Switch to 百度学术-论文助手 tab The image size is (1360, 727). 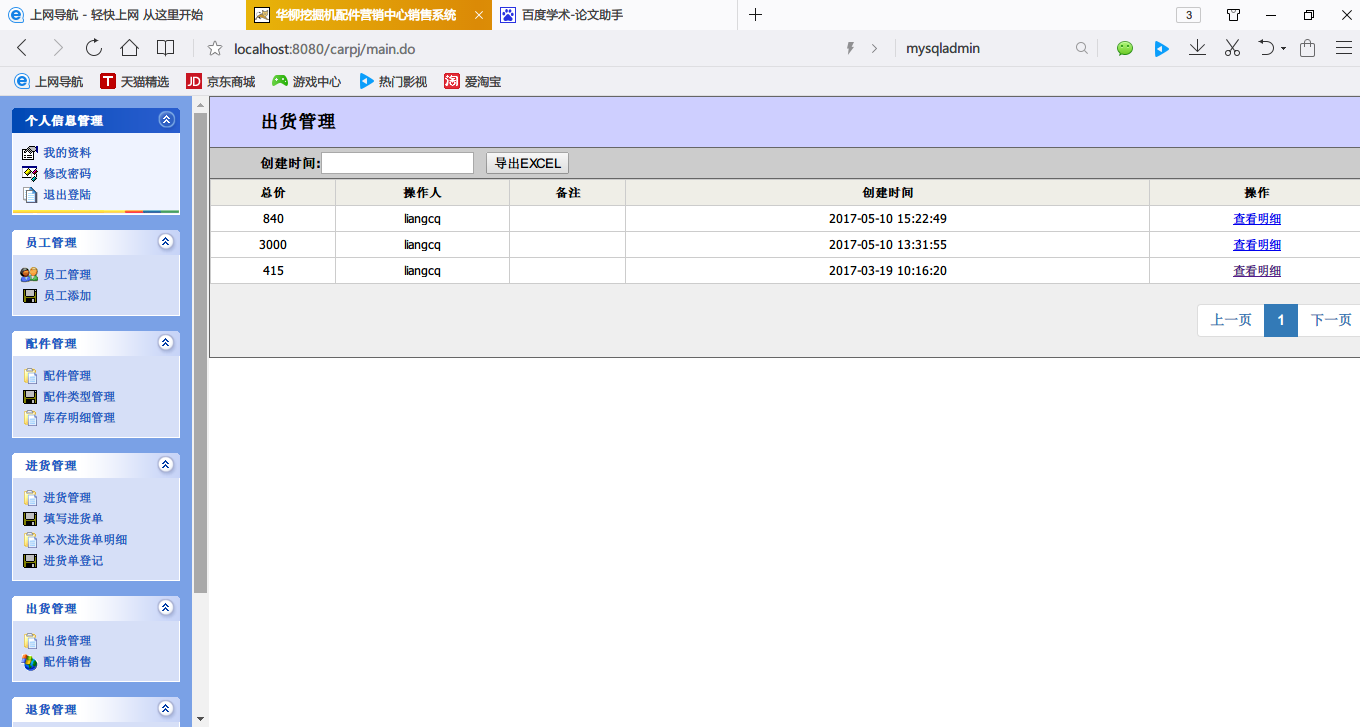point(615,15)
